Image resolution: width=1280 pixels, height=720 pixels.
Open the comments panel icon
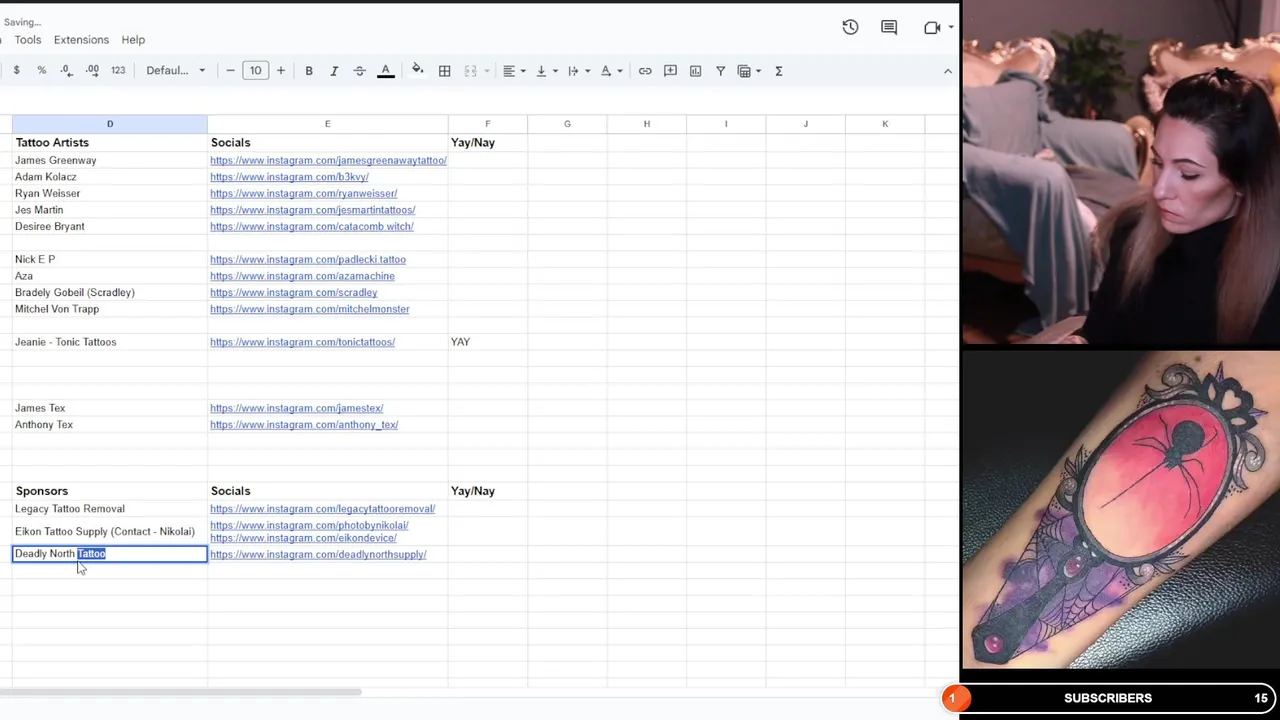tap(889, 27)
